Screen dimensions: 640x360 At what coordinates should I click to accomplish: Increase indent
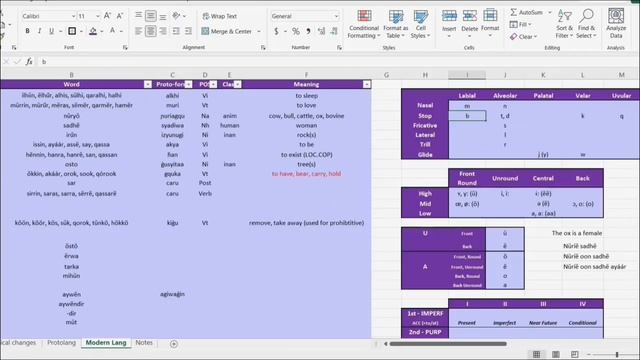pyautogui.click(x=188, y=31)
